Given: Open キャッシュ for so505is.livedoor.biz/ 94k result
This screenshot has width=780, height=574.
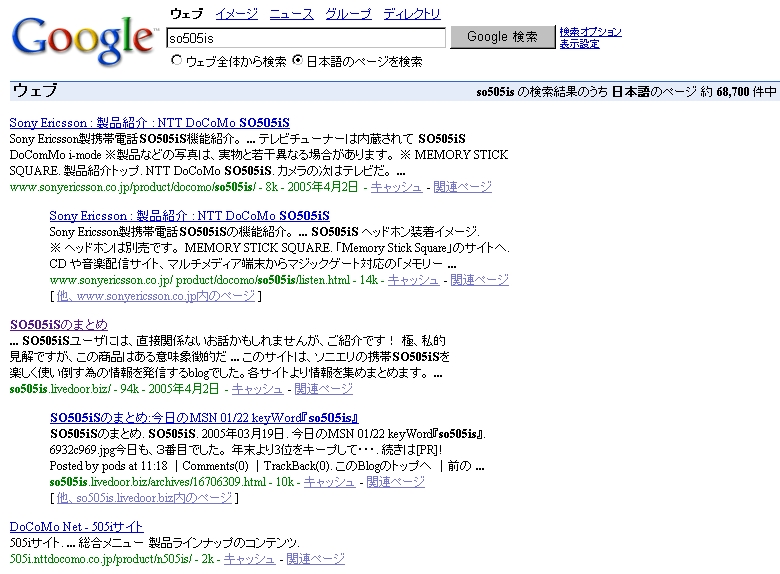Looking at the screenshot, I should pos(257,389).
